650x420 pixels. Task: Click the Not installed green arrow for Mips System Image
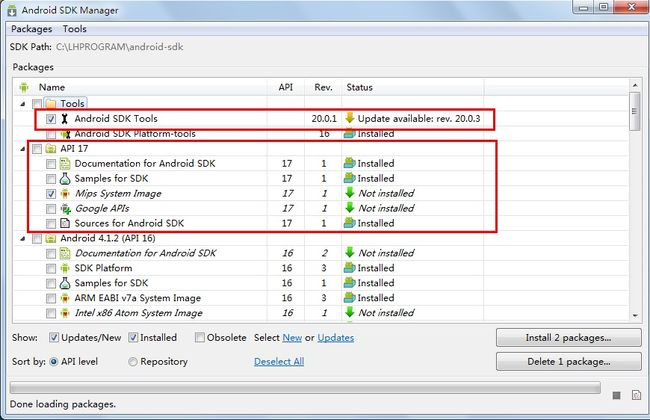(350, 193)
